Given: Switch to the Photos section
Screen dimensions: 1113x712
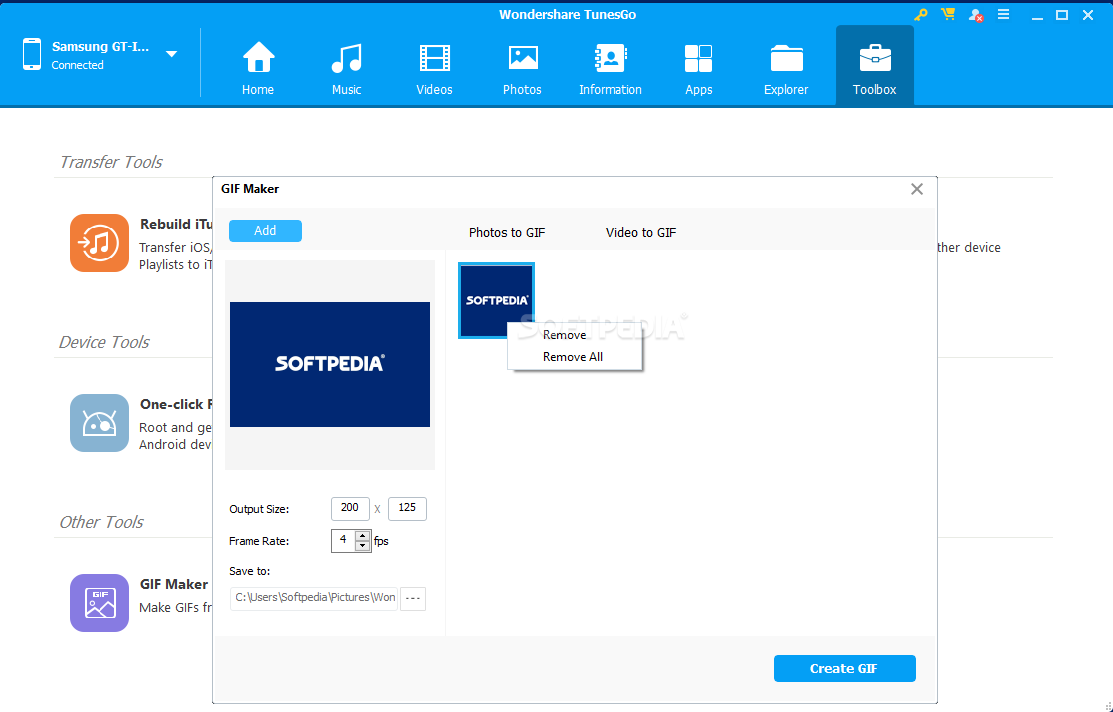Looking at the screenshot, I should pos(522,68).
